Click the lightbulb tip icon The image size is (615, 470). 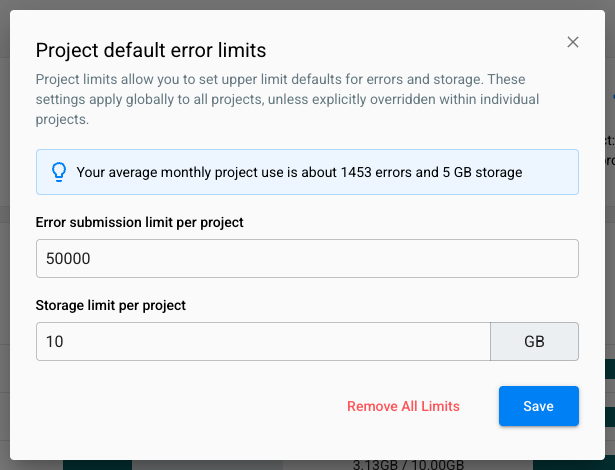coord(59,172)
